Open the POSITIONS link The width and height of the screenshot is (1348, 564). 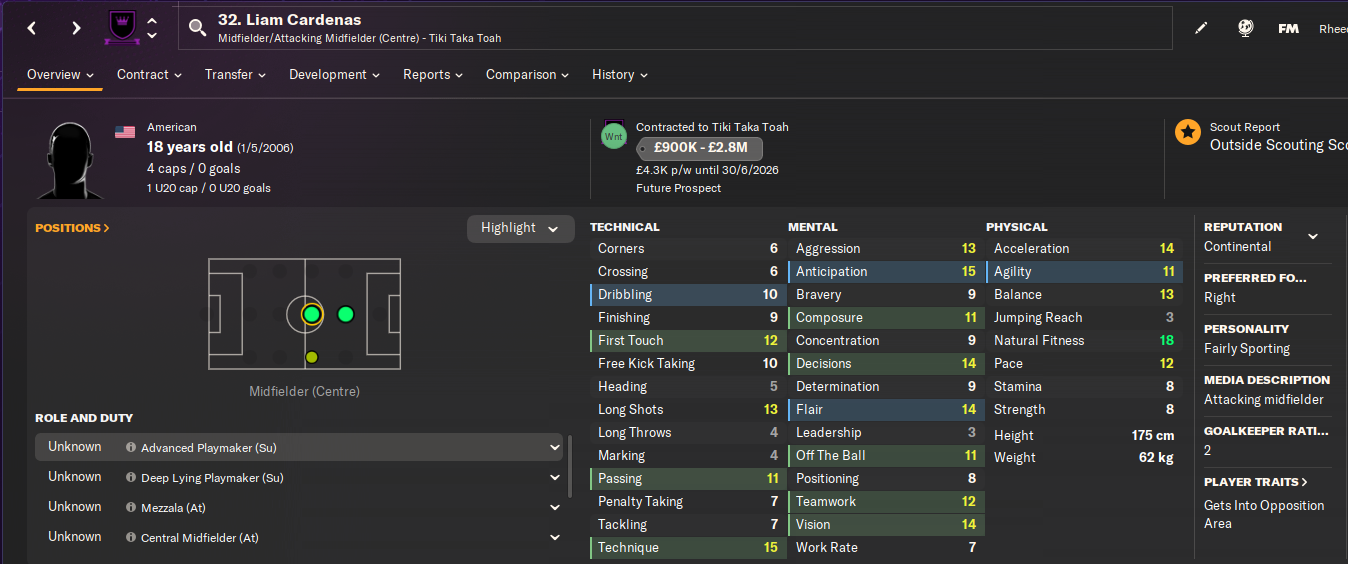[72, 228]
